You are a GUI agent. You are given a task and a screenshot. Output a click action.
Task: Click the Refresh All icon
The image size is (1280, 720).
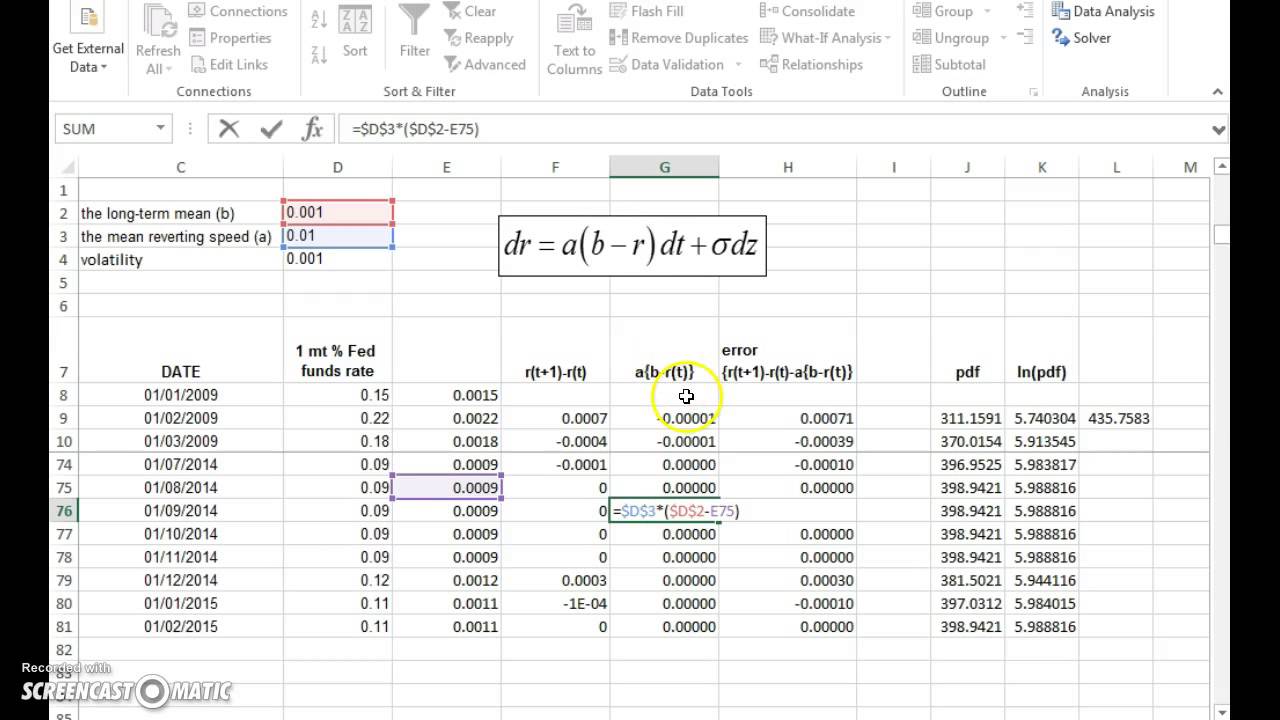pos(158,22)
